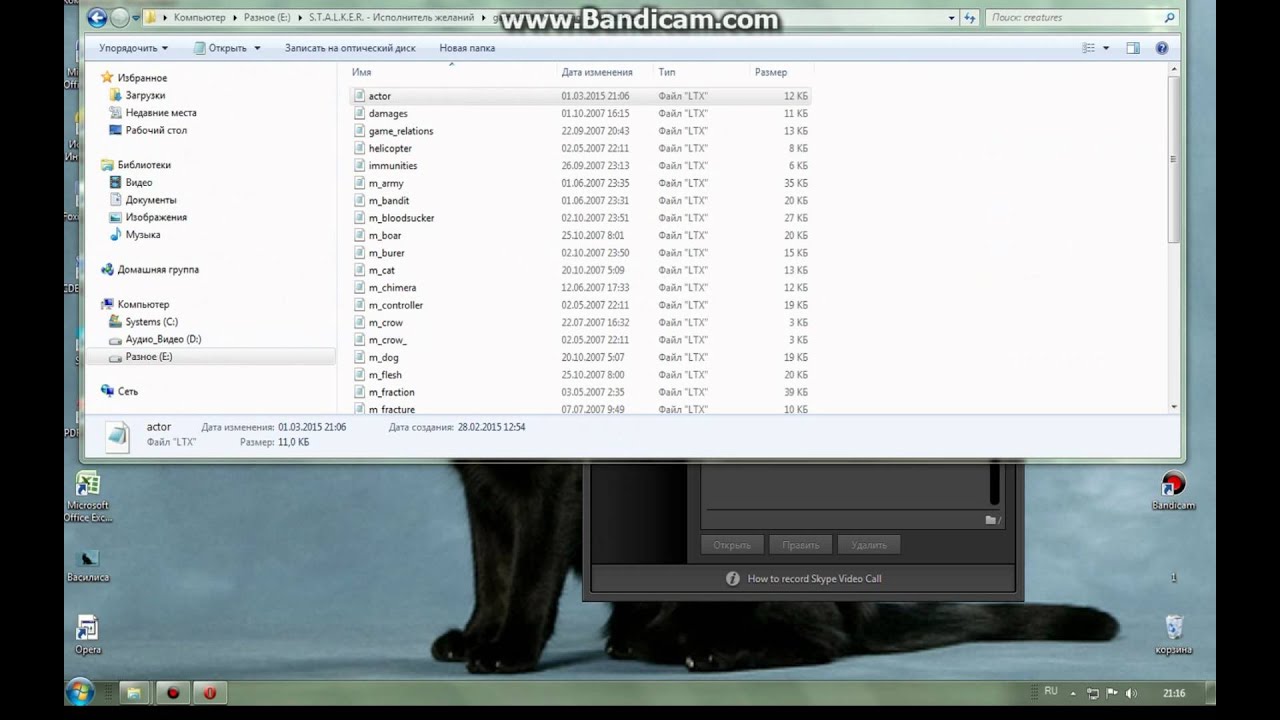The image size is (1280, 720).
Task: Select the m_army file icon
Action: (359, 183)
